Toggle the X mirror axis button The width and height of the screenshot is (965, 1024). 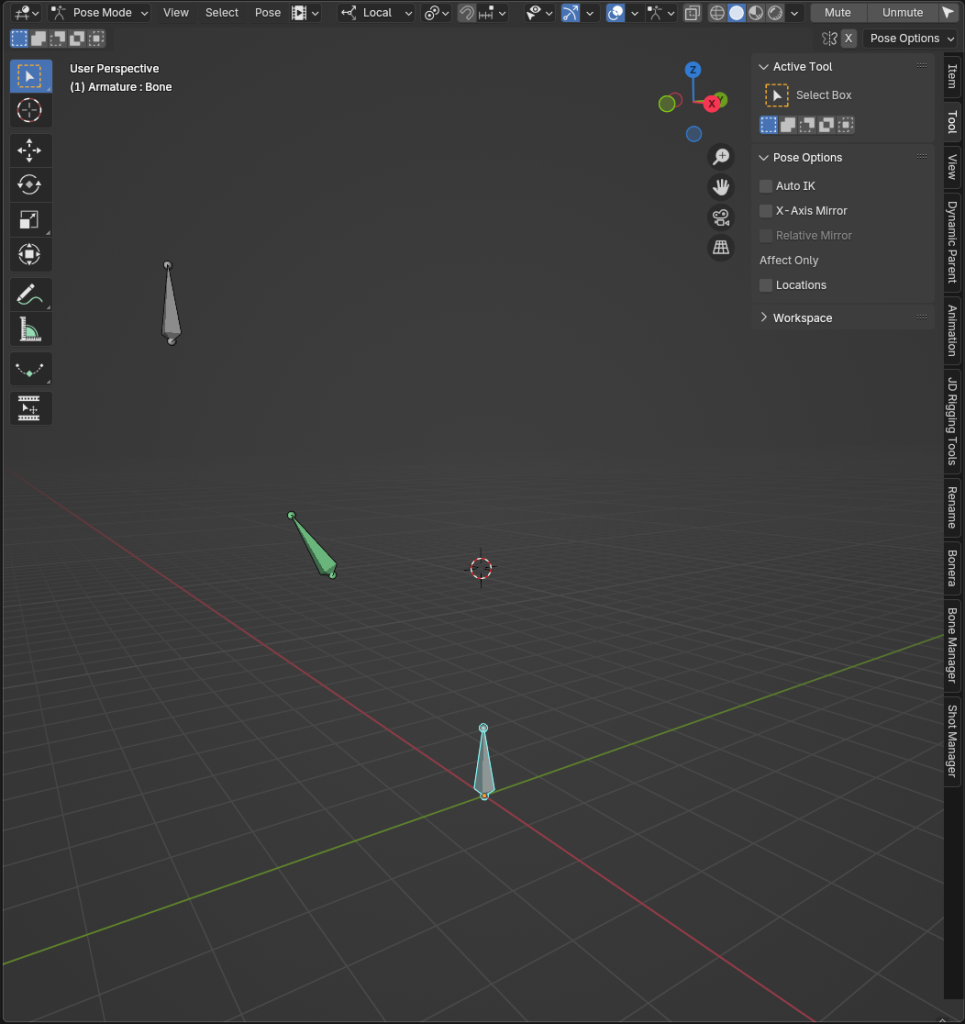click(x=848, y=39)
